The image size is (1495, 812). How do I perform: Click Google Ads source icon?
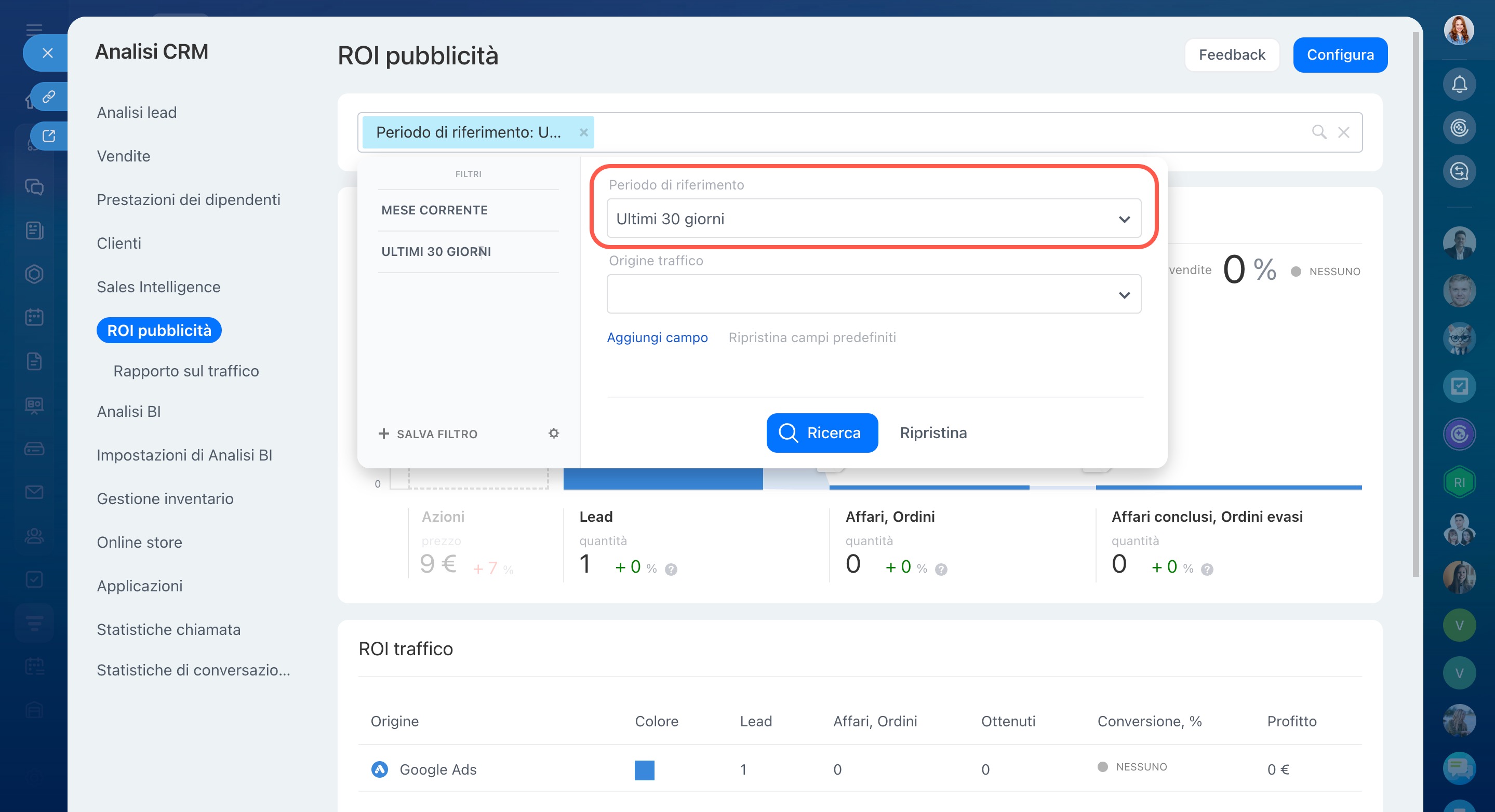pyautogui.click(x=380, y=769)
